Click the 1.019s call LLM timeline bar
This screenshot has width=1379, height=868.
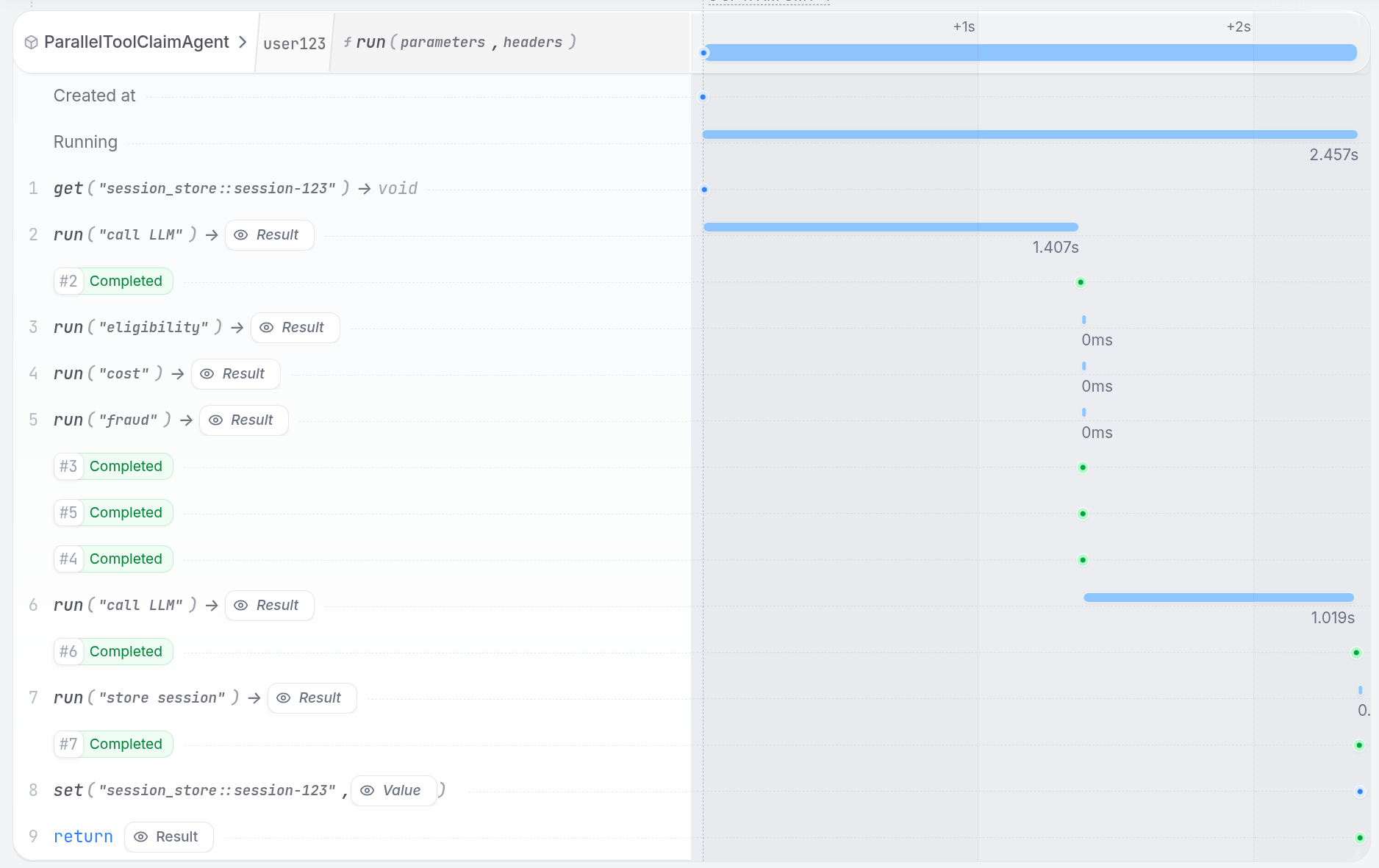pyautogui.click(x=1219, y=598)
